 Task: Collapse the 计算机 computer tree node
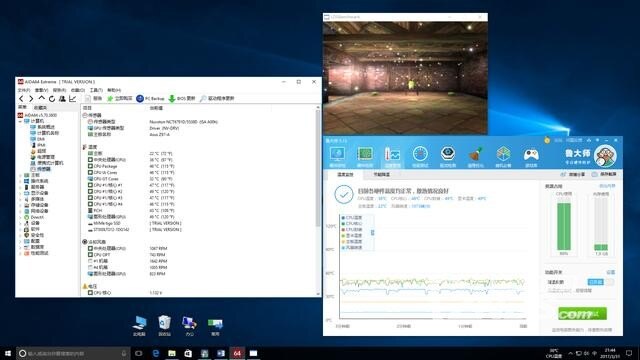pyautogui.click(x=20, y=121)
